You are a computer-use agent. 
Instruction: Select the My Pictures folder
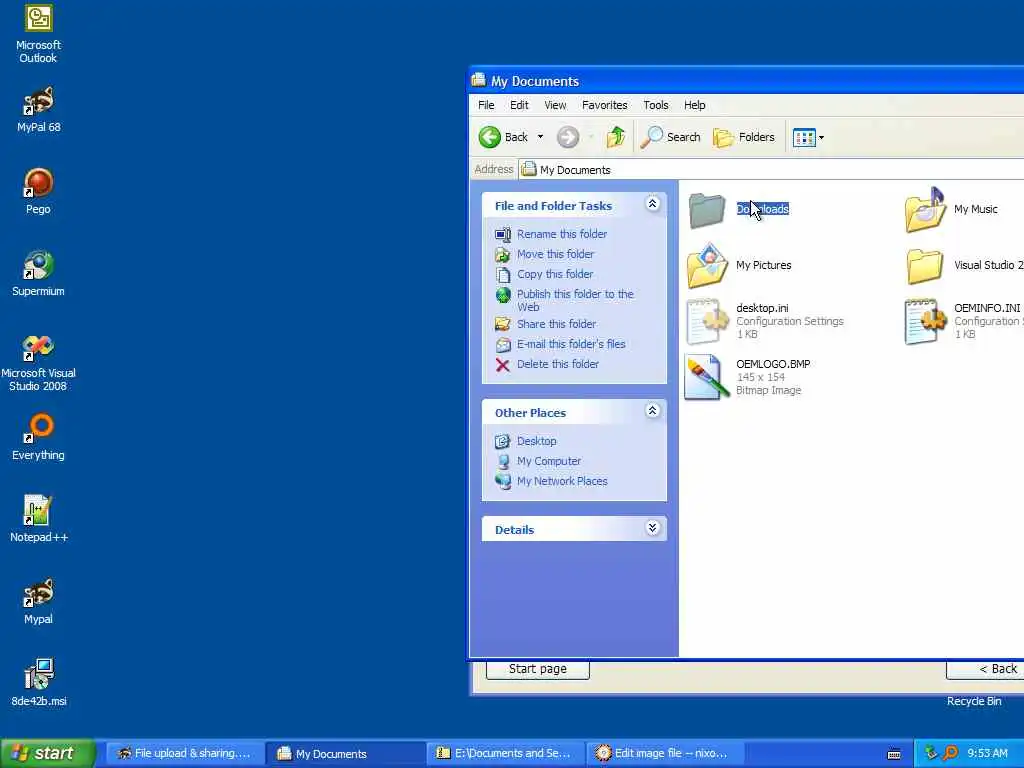coord(739,265)
